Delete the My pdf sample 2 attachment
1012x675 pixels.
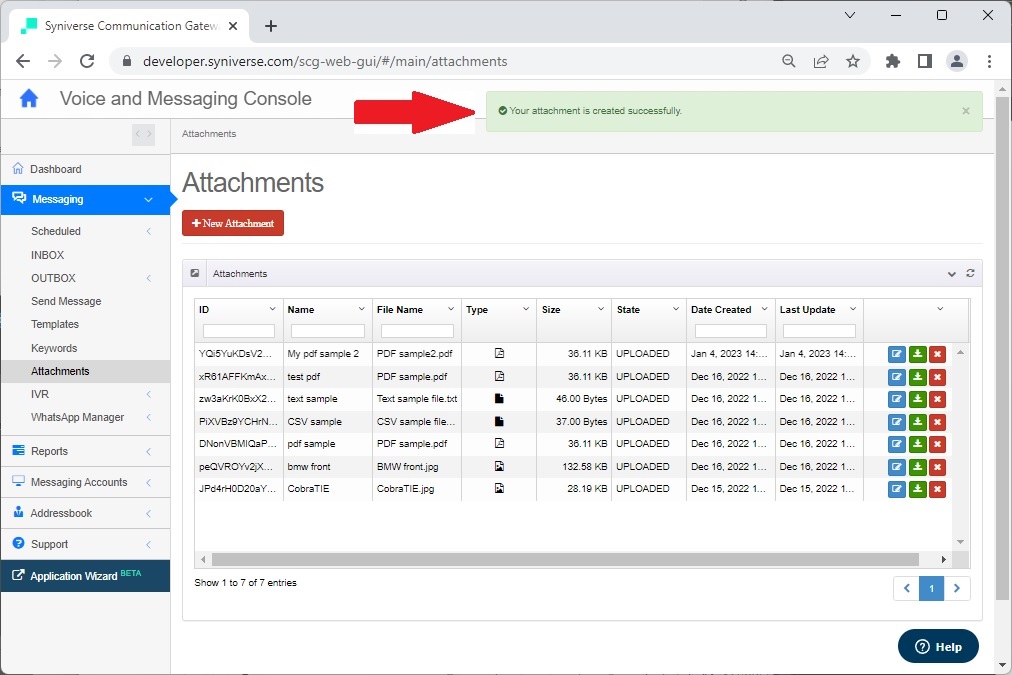(x=938, y=354)
